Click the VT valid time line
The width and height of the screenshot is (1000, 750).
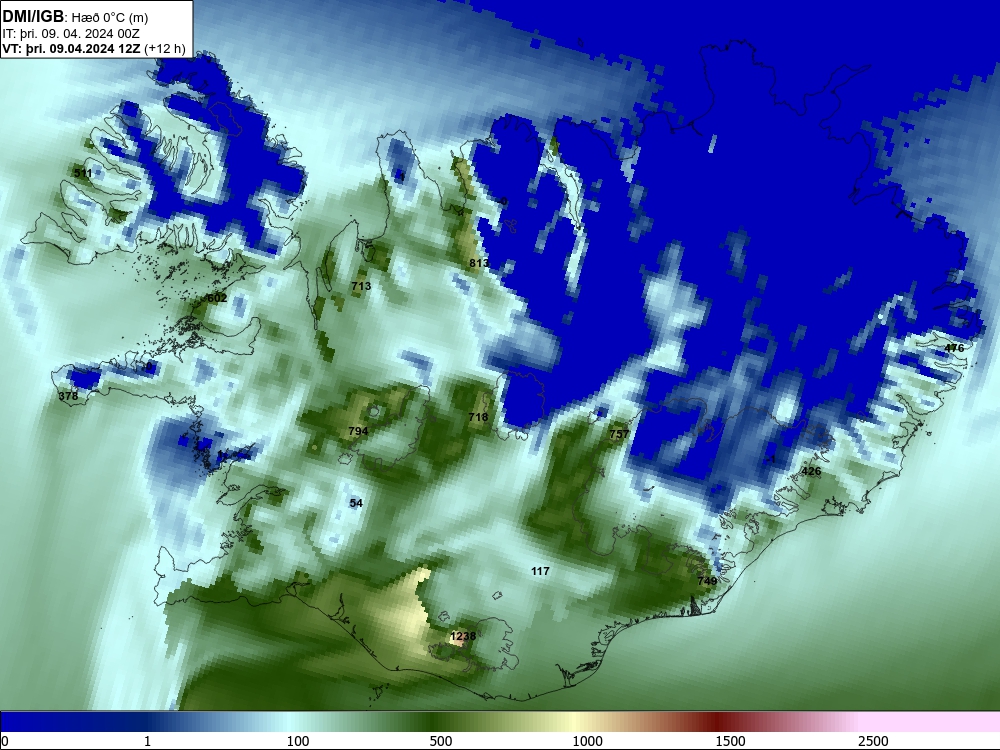[94, 49]
